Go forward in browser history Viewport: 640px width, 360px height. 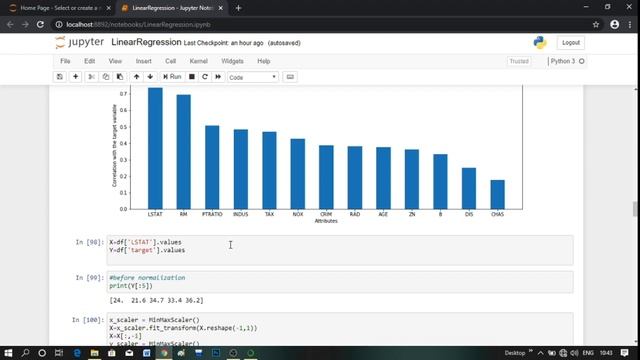(x=25, y=24)
